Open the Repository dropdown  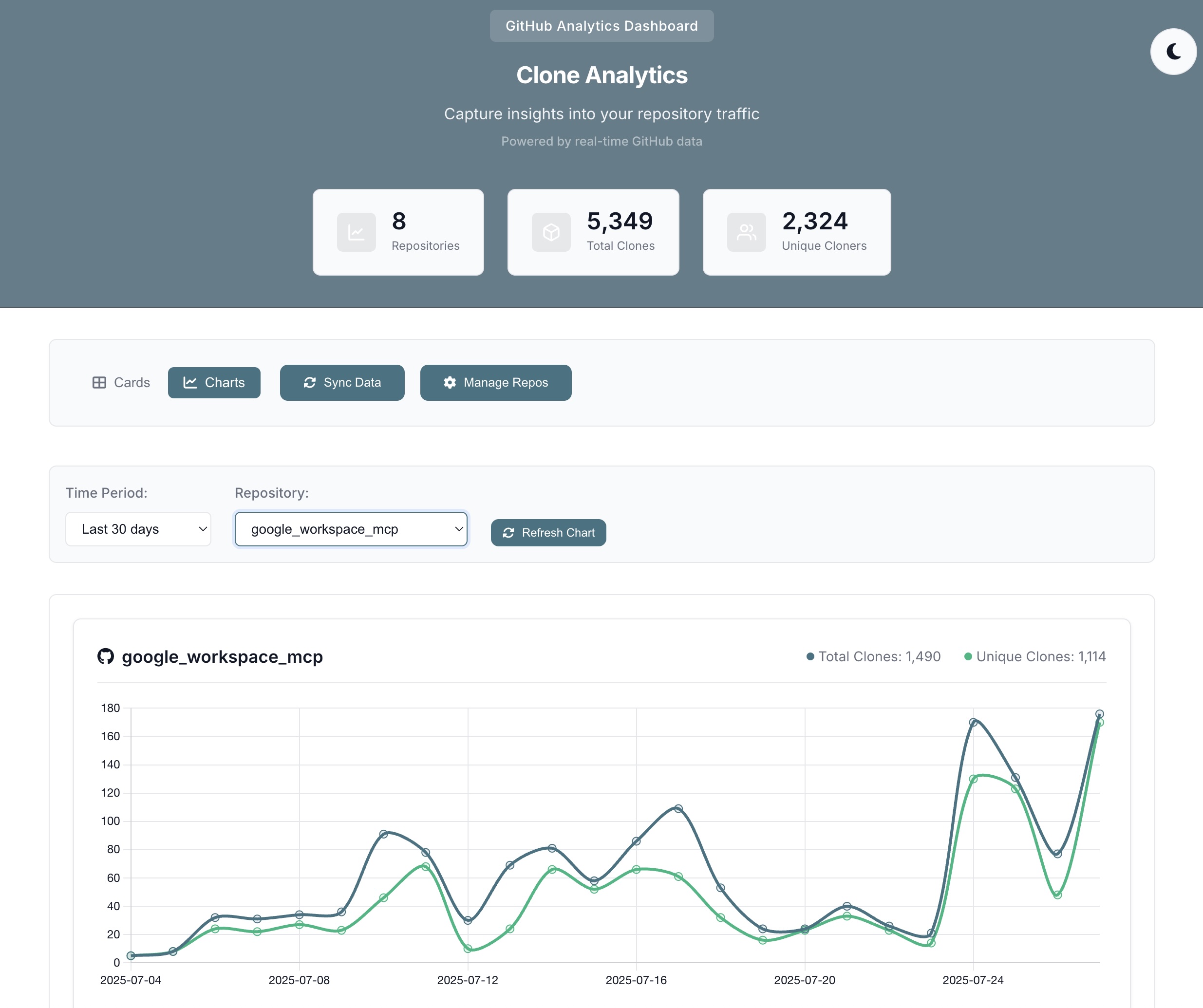click(x=351, y=529)
